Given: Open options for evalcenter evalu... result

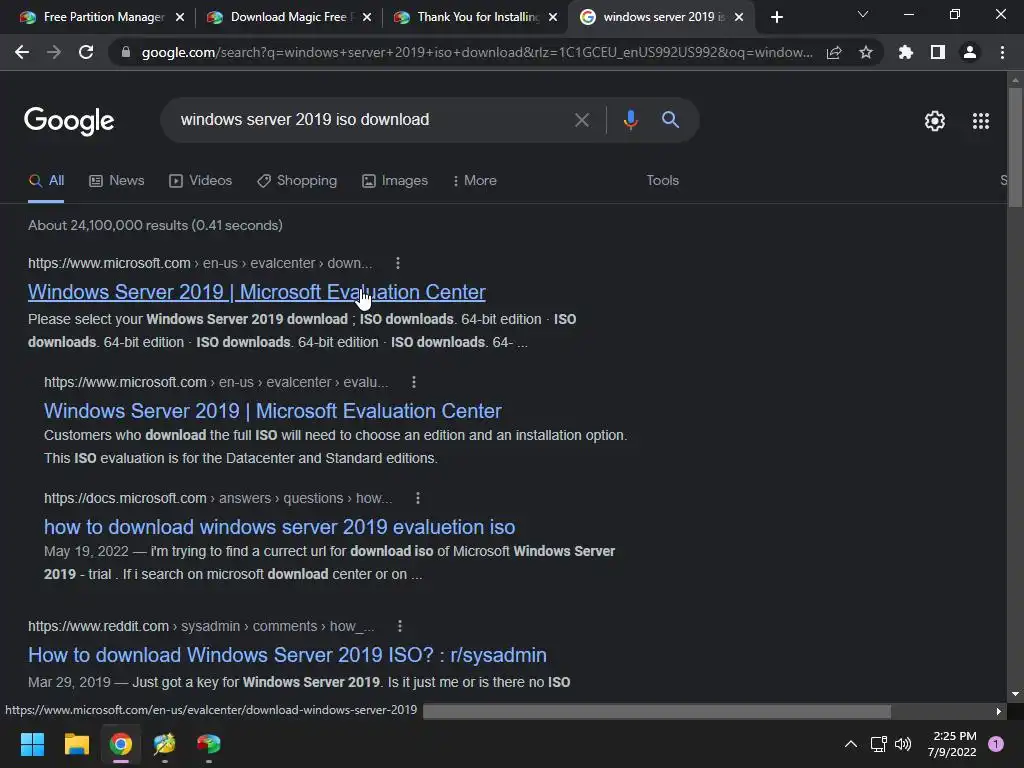Looking at the screenshot, I should pyautogui.click(x=414, y=382).
